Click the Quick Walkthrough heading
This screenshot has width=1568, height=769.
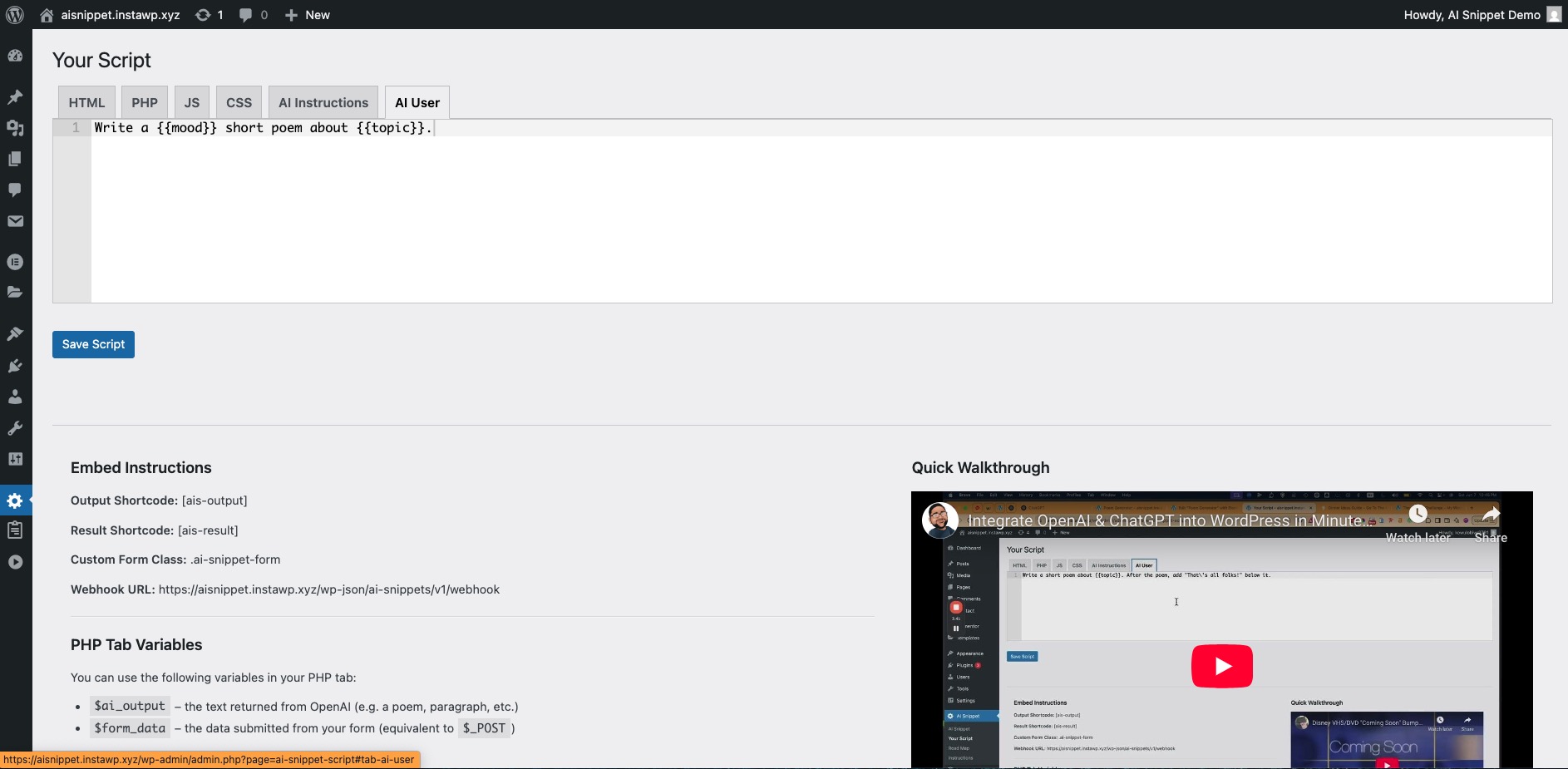point(980,467)
